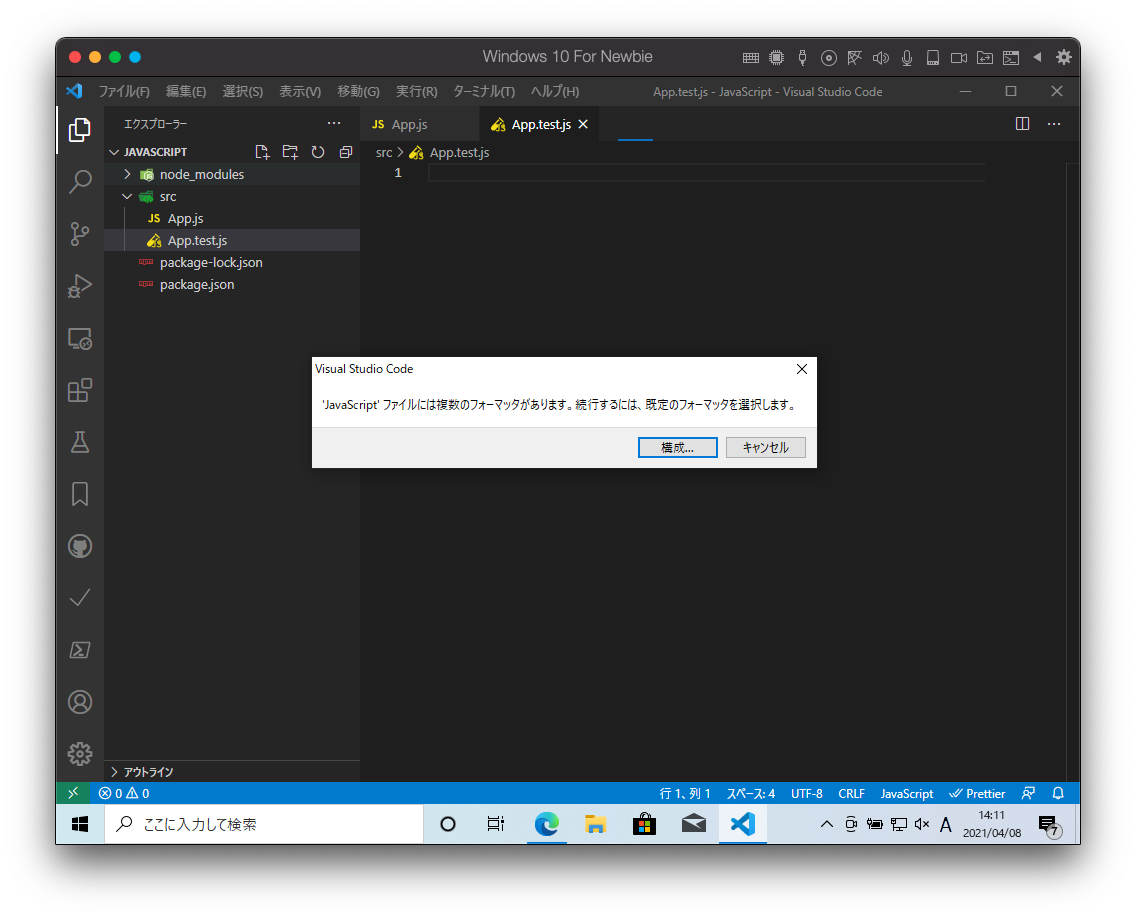The width and height of the screenshot is (1136, 918).
Task: Click the 構成... configure button
Action: [677, 448]
